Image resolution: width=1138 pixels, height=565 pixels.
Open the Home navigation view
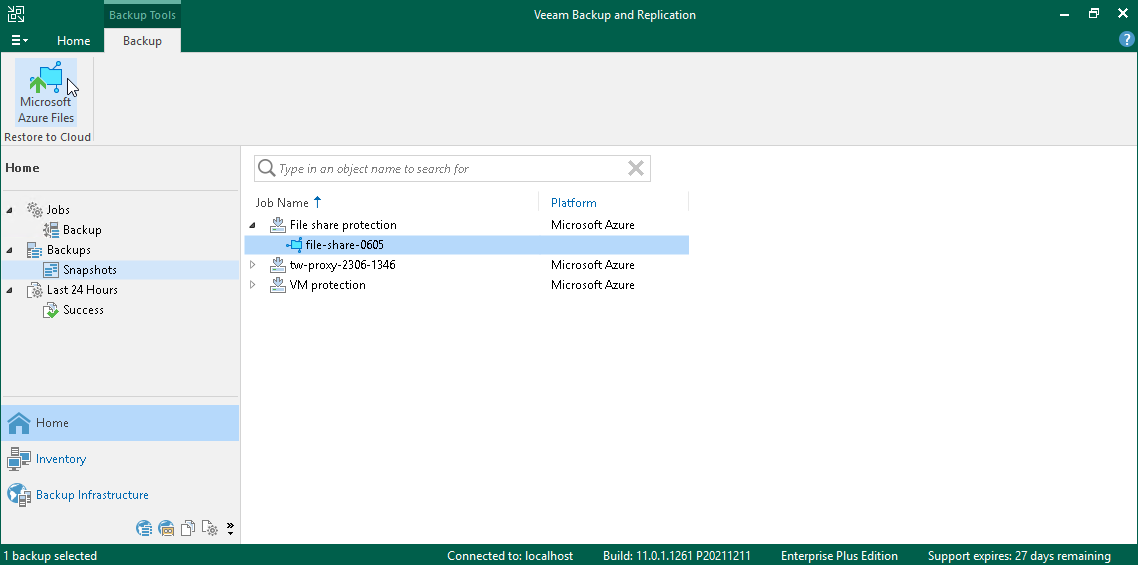(120, 423)
